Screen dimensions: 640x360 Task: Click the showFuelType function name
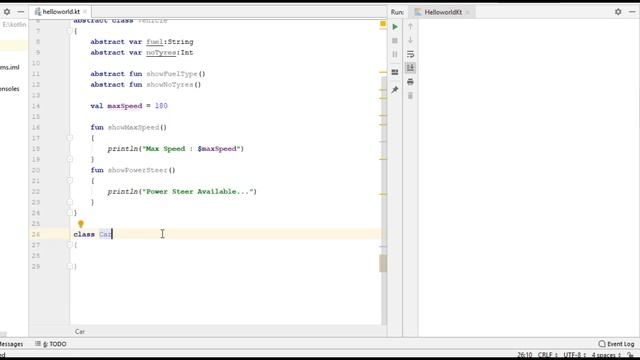click(172, 74)
